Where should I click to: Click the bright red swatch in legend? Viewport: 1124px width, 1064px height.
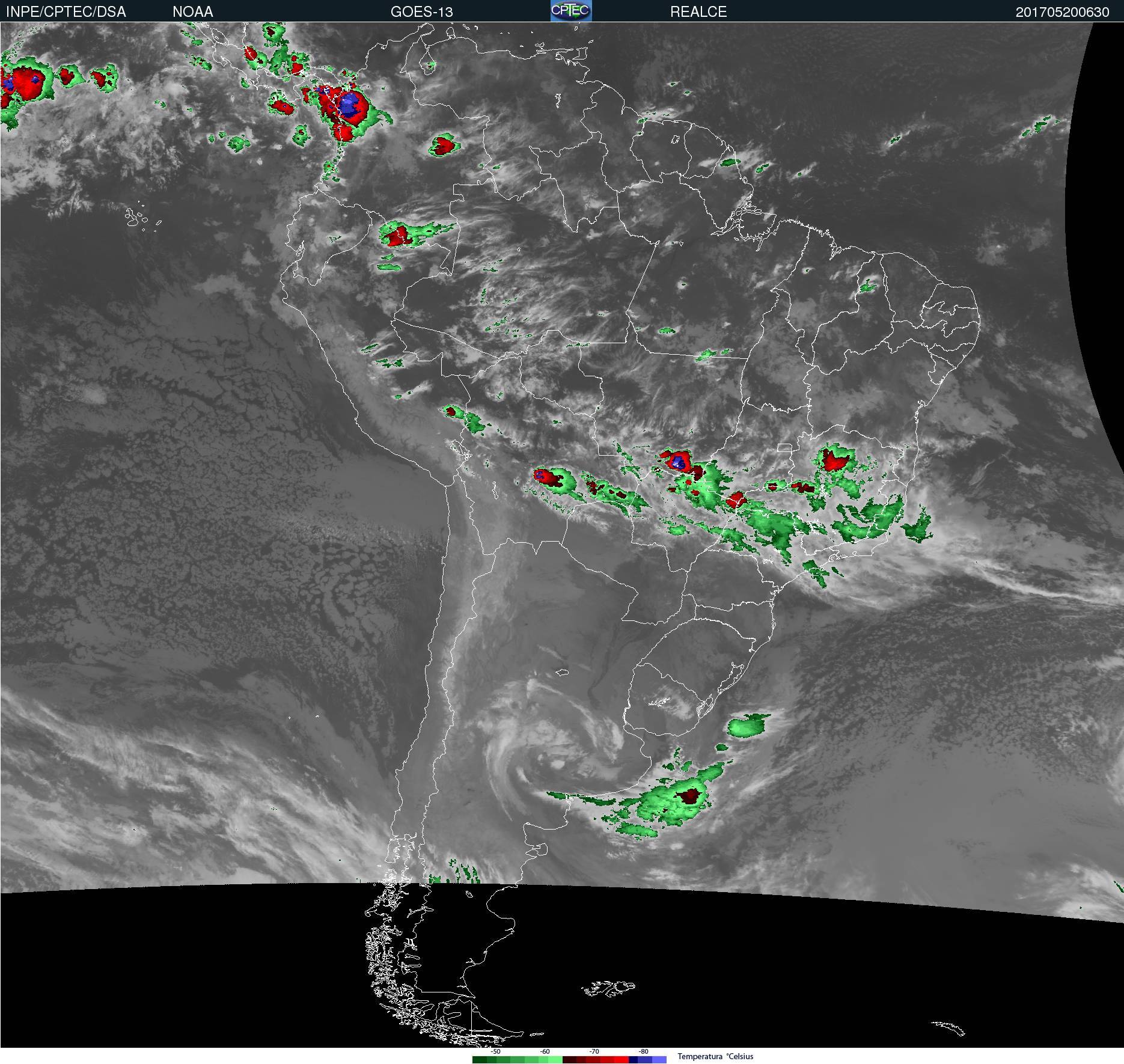[x=622, y=1060]
